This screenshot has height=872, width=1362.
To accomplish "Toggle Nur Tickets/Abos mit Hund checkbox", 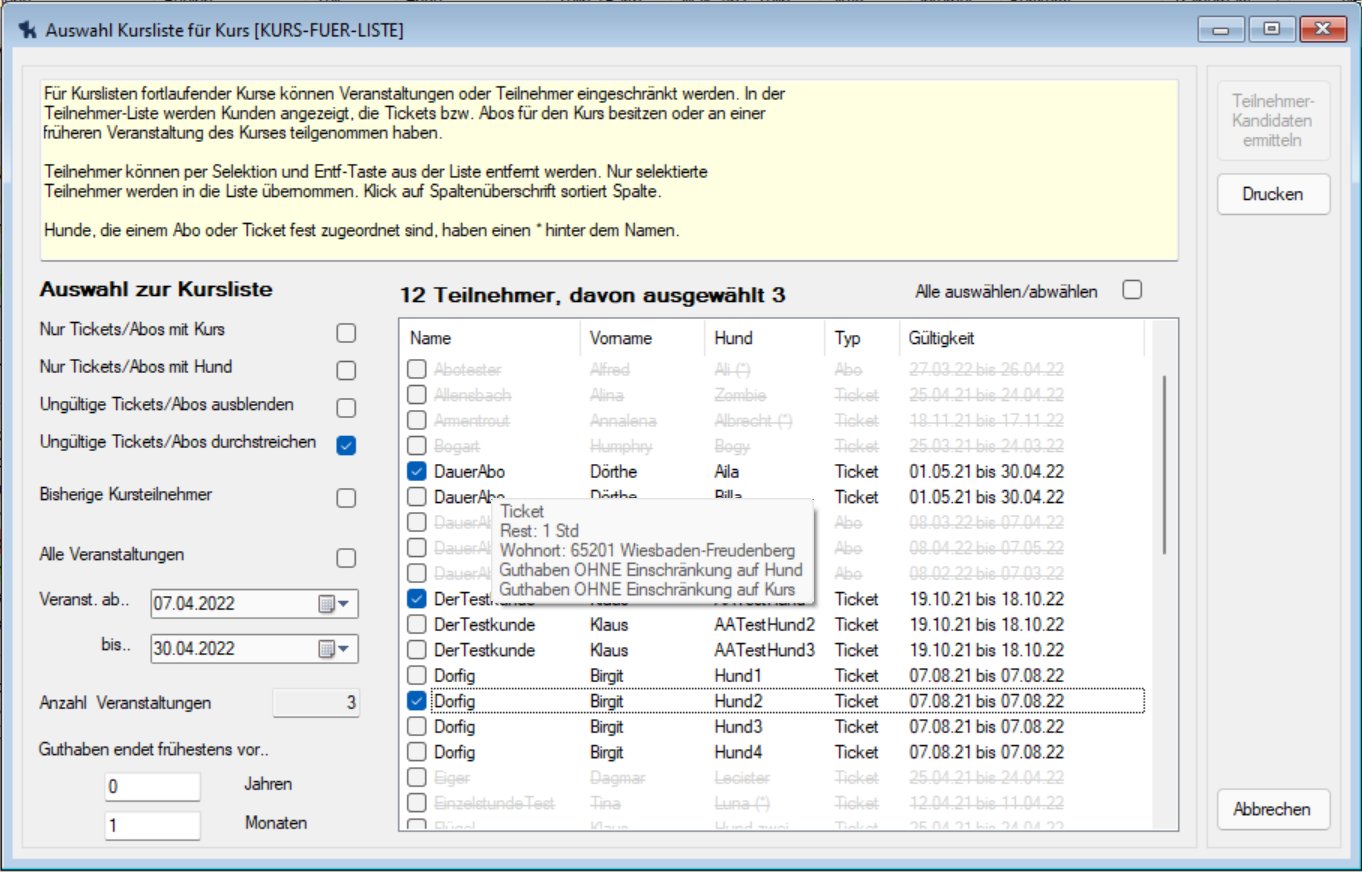I will 346,371.
